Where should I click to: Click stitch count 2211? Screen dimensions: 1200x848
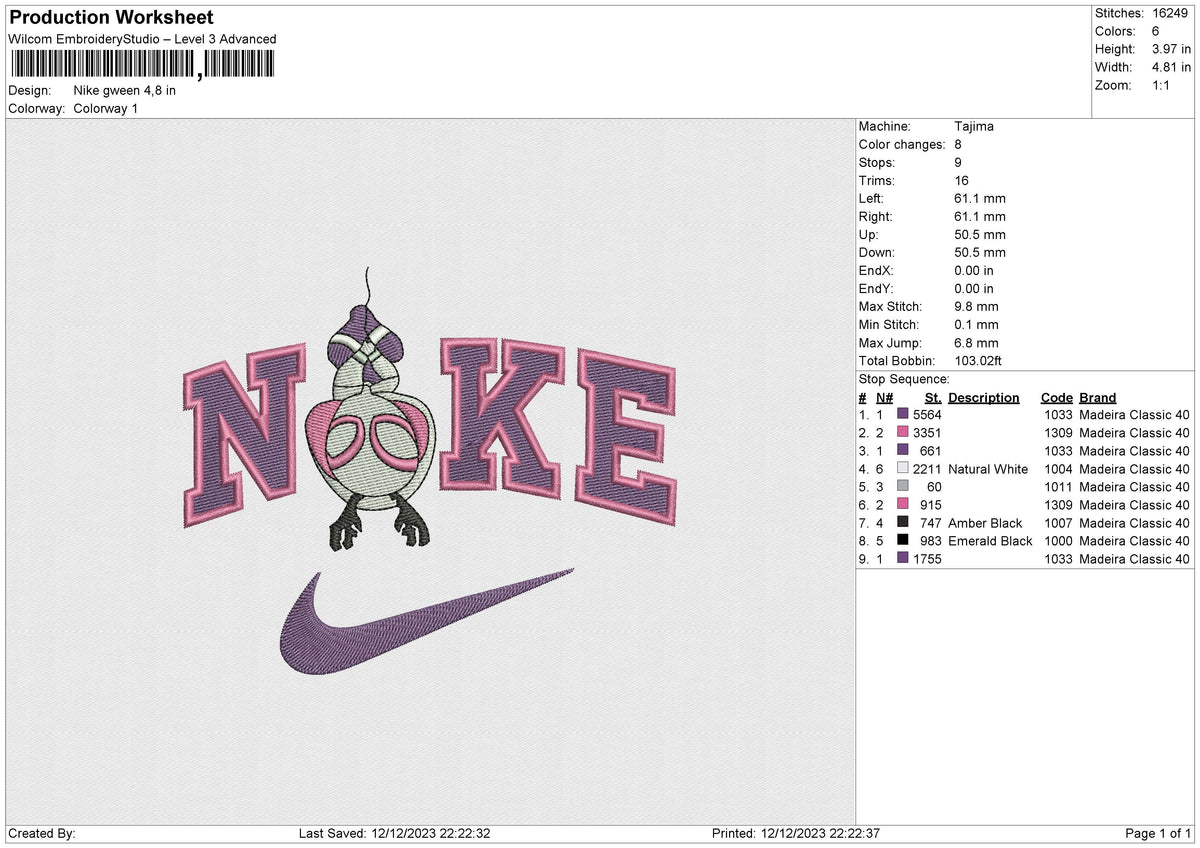coord(927,469)
